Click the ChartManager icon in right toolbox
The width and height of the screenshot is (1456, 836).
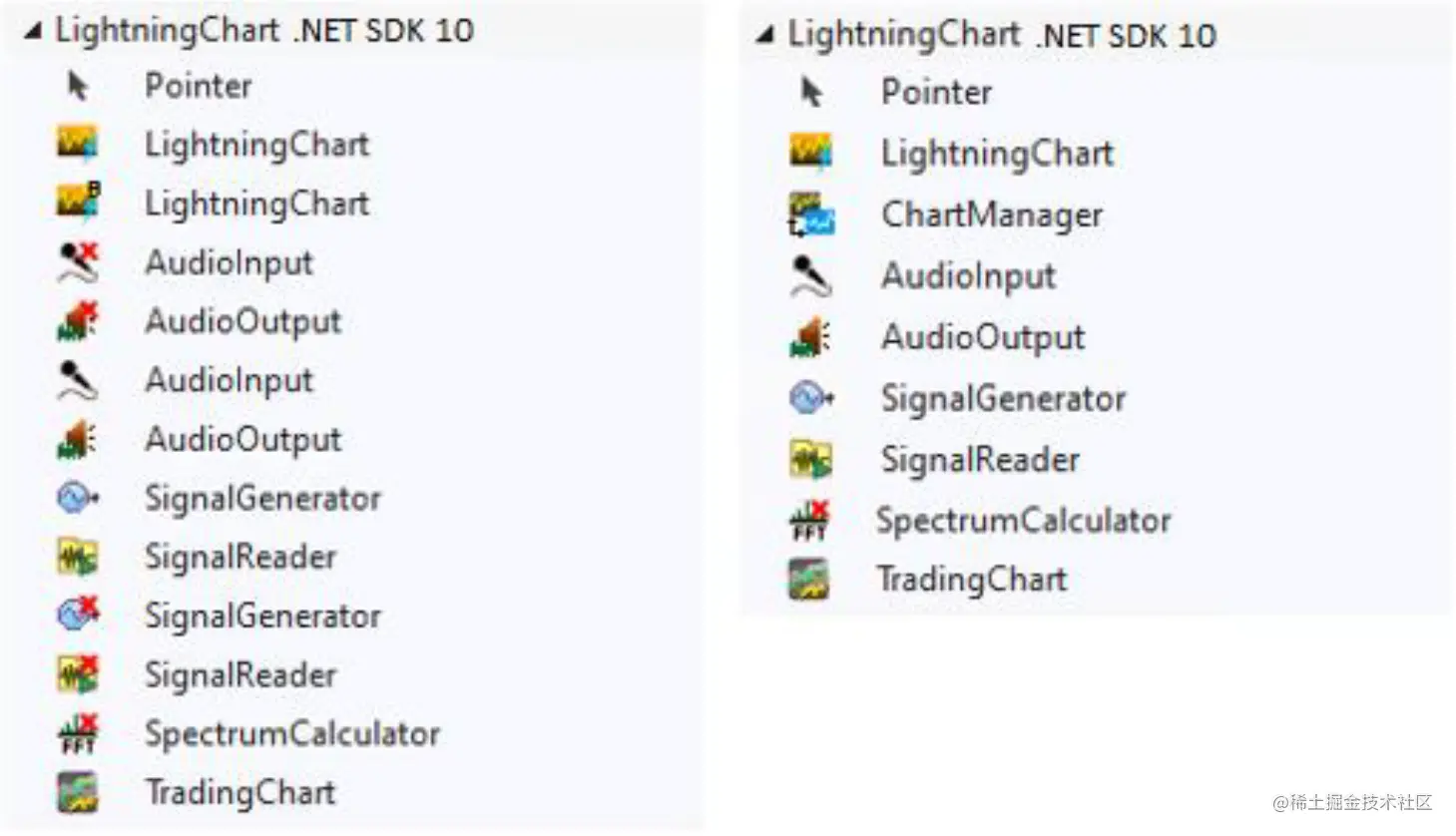point(811,214)
